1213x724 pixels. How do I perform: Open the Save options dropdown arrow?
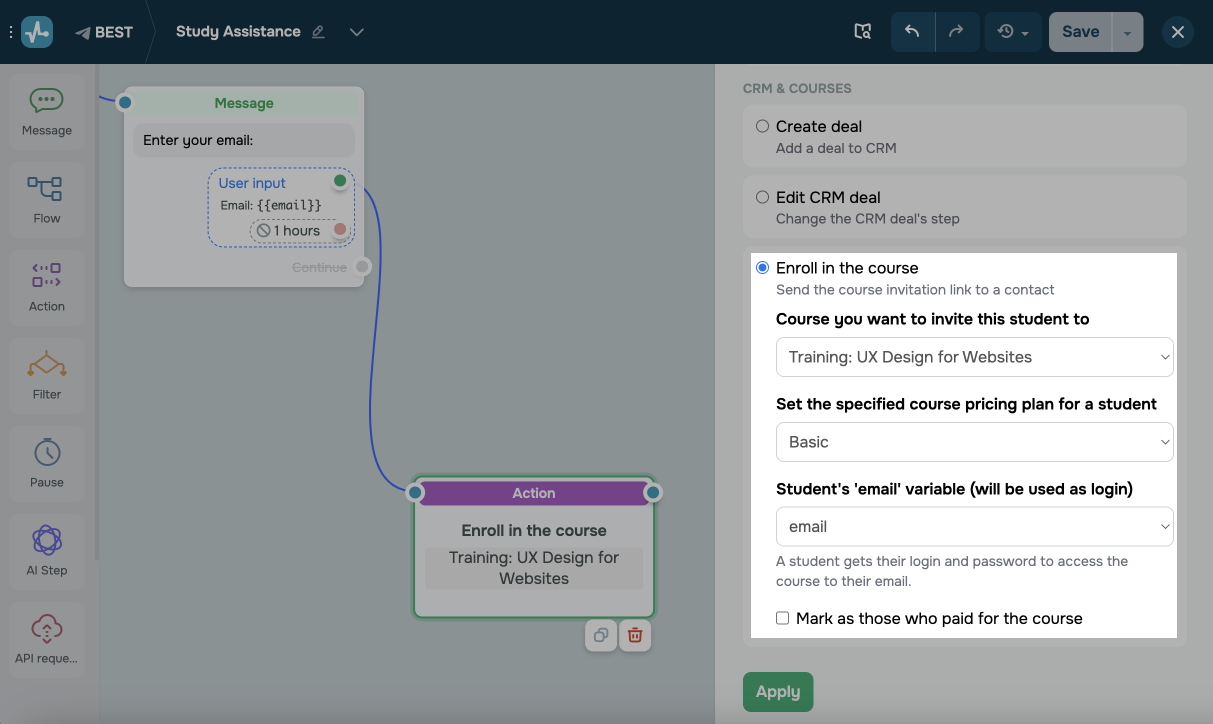coord(1127,32)
